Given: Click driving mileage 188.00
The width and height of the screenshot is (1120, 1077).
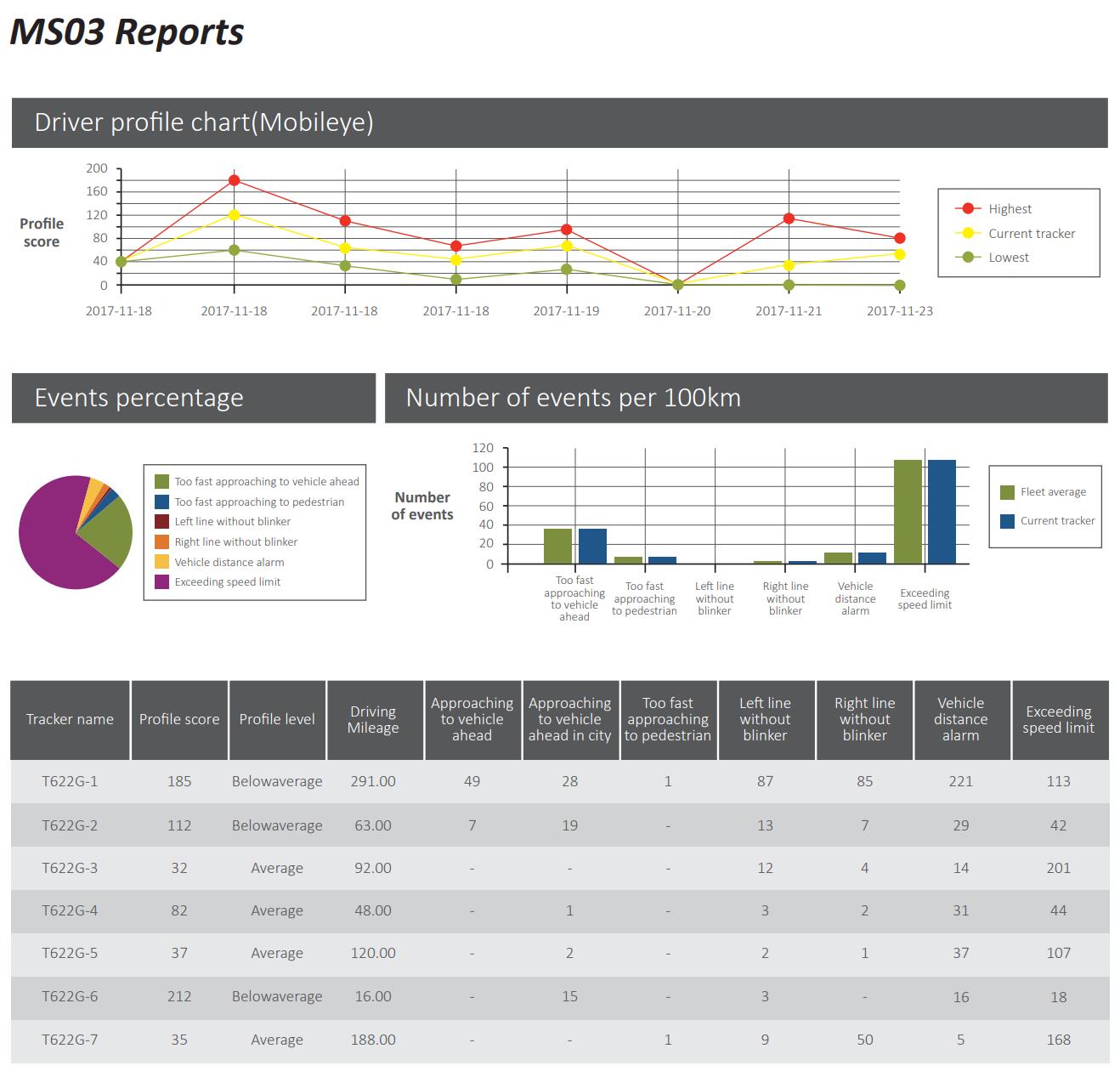Looking at the screenshot, I should coord(373,1040).
